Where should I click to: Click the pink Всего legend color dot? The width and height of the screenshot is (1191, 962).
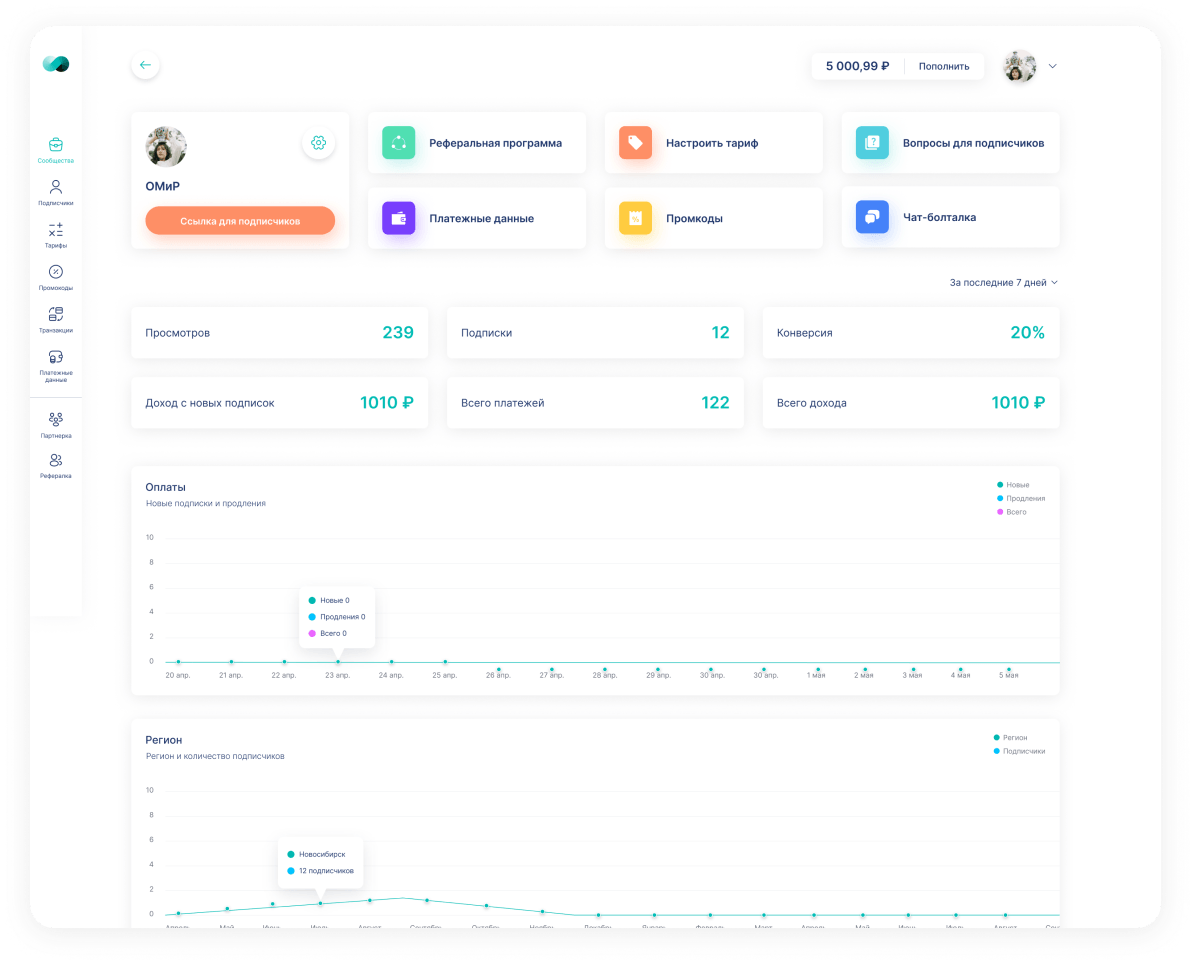click(1000, 512)
